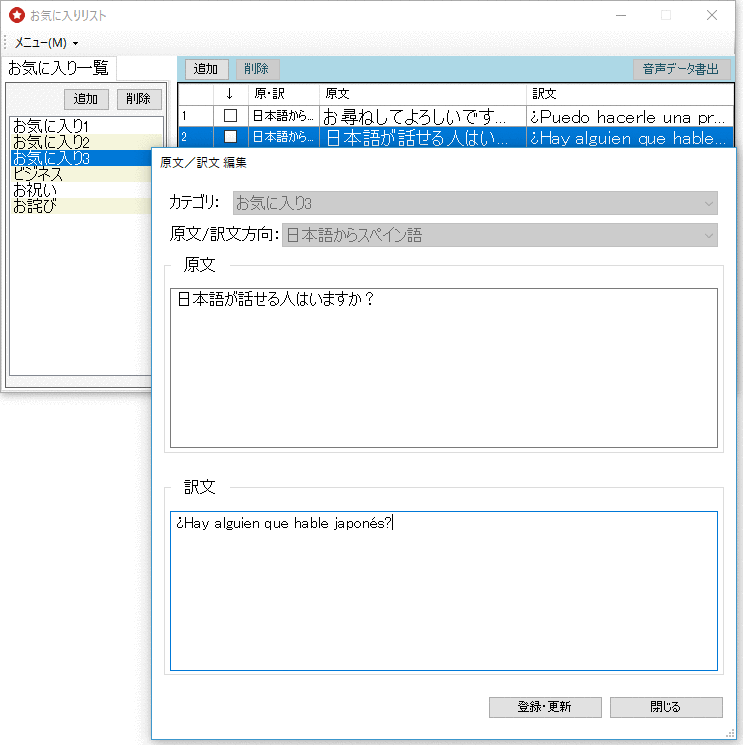Click the ↓ column header
Image resolution: width=743 pixels, height=745 pixels.
click(229, 93)
